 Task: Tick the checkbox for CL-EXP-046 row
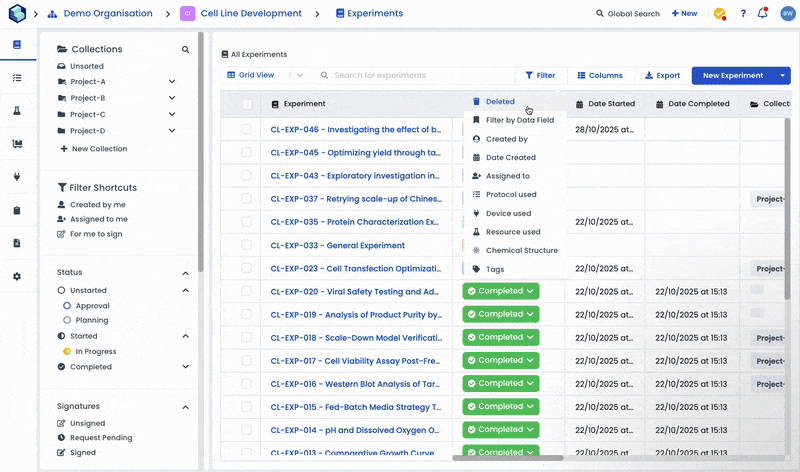pyautogui.click(x=246, y=129)
